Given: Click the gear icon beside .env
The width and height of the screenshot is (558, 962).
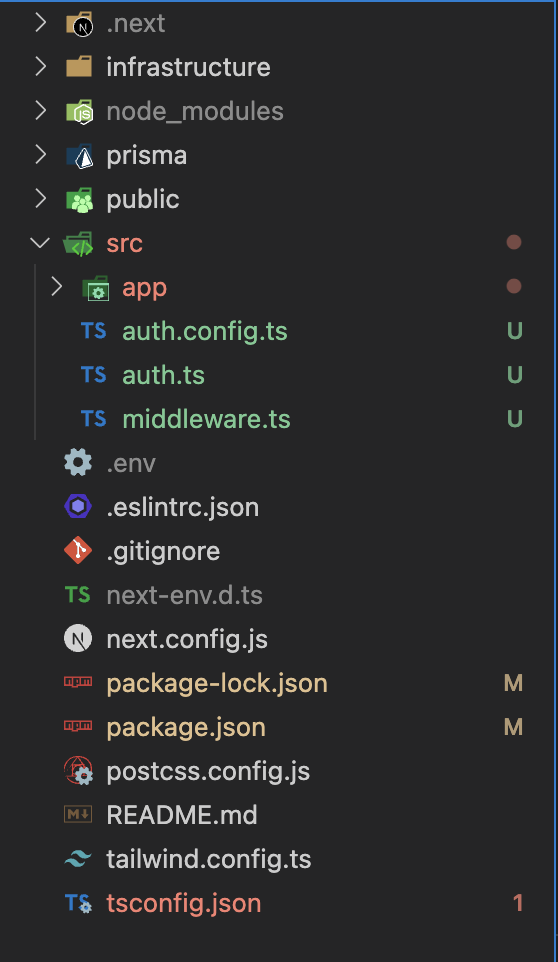Looking at the screenshot, I should click(x=78, y=463).
